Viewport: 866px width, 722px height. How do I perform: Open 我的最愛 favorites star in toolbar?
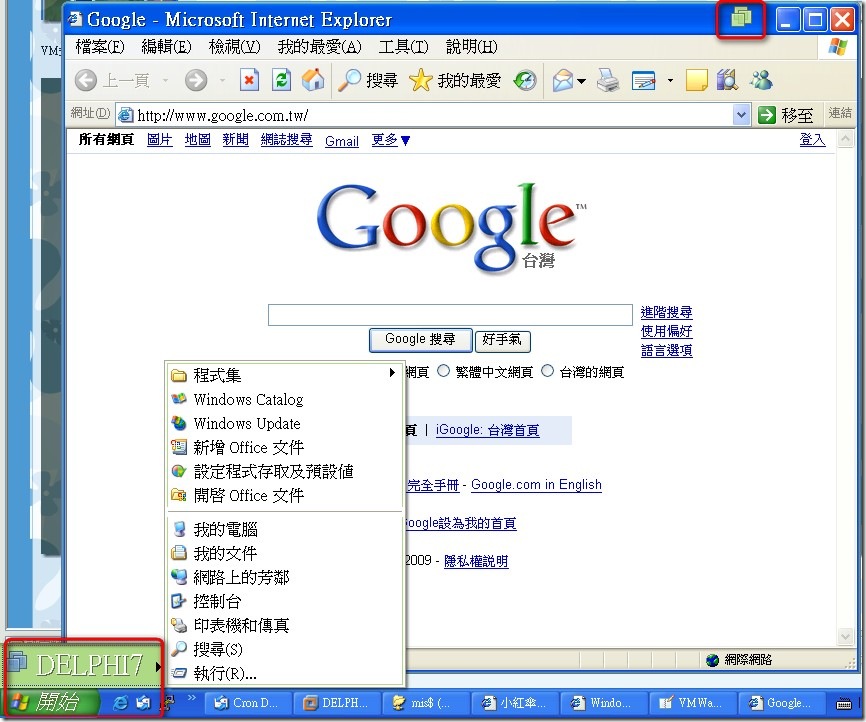(455, 81)
